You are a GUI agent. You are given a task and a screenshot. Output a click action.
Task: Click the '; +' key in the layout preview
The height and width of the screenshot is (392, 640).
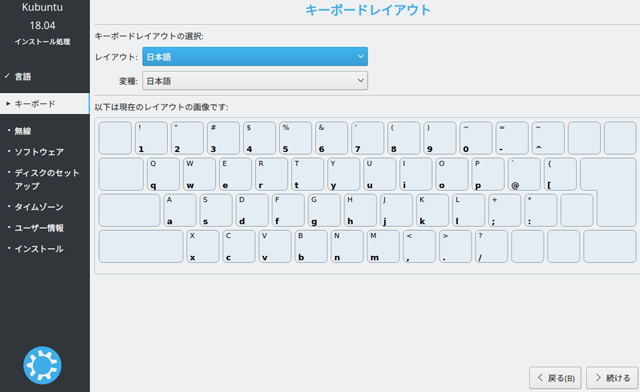(504, 210)
